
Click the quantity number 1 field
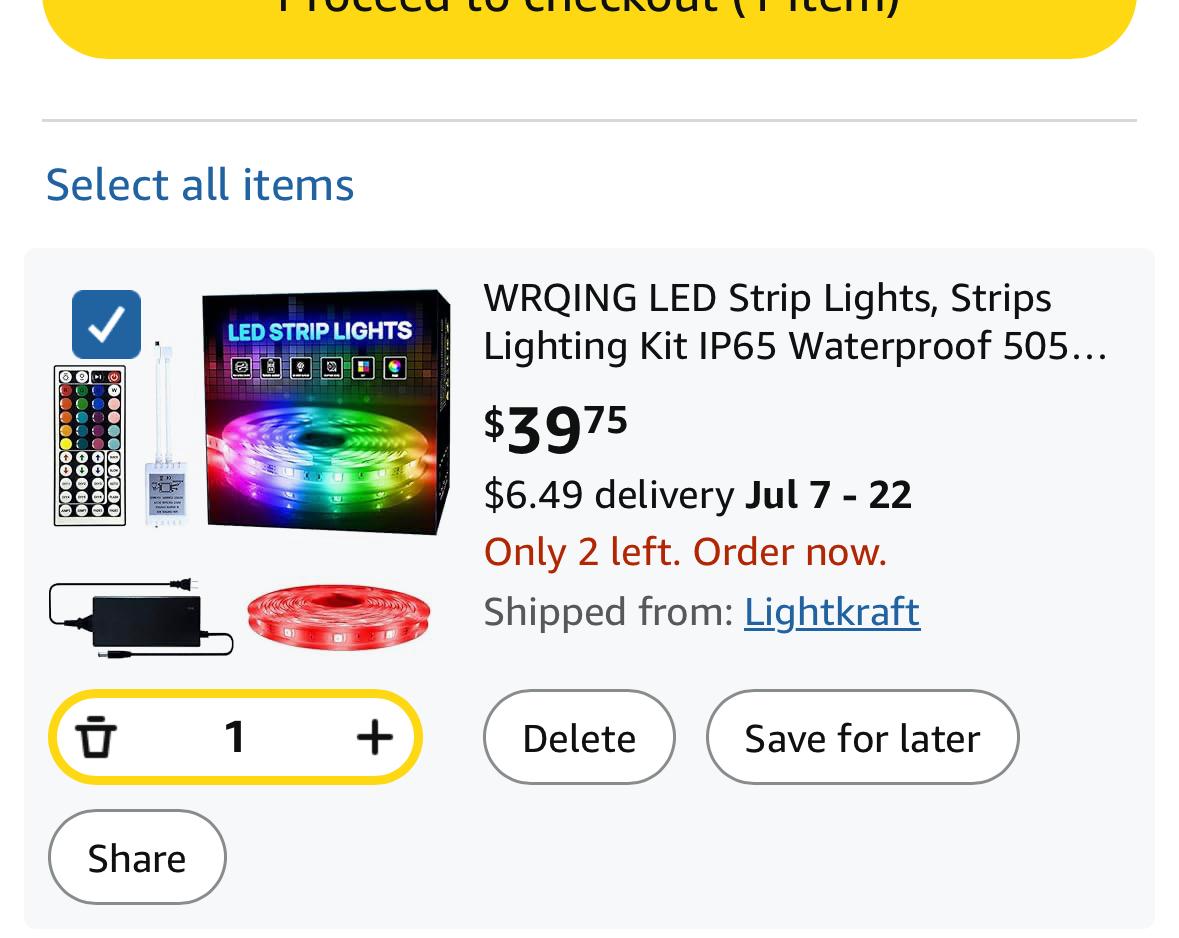(235, 738)
